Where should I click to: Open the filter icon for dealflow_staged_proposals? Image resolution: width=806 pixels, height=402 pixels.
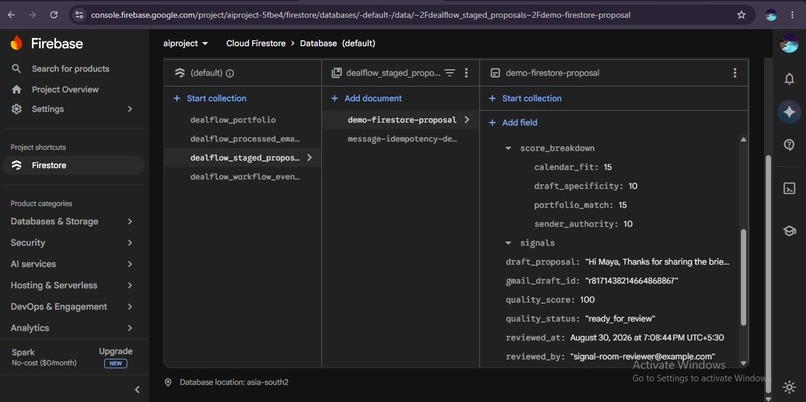click(450, 73)
